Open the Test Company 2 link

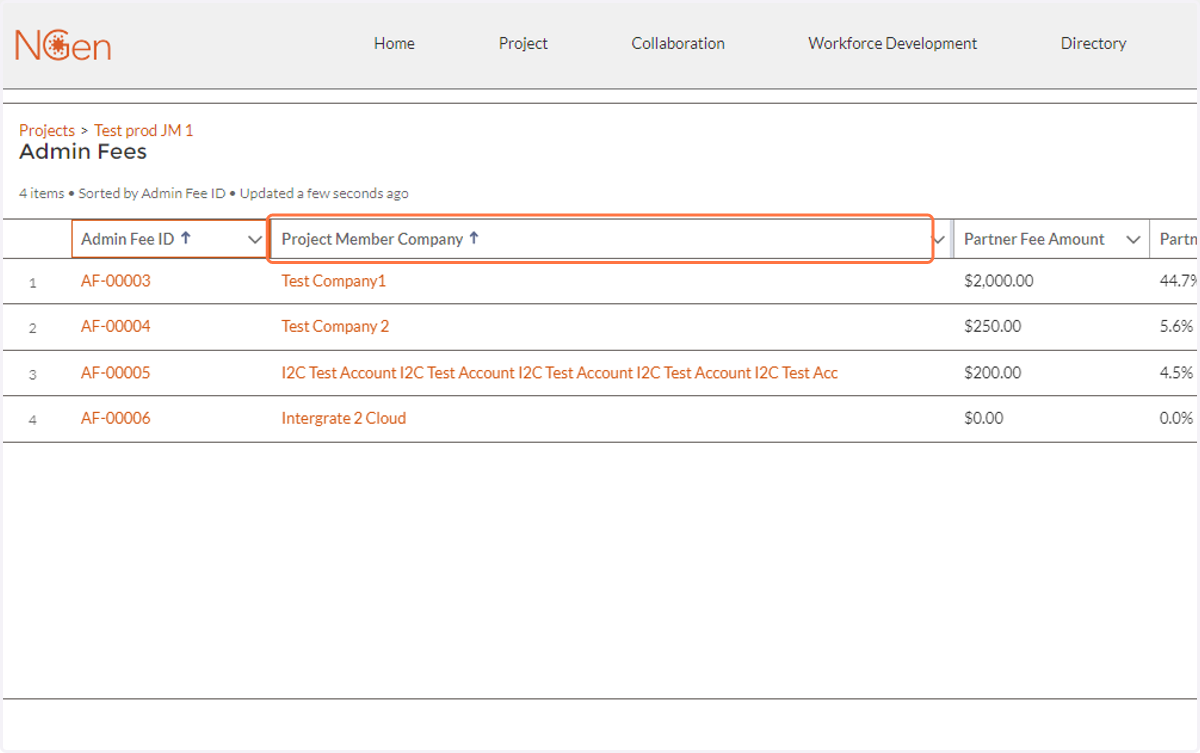[x=335, y=326]
